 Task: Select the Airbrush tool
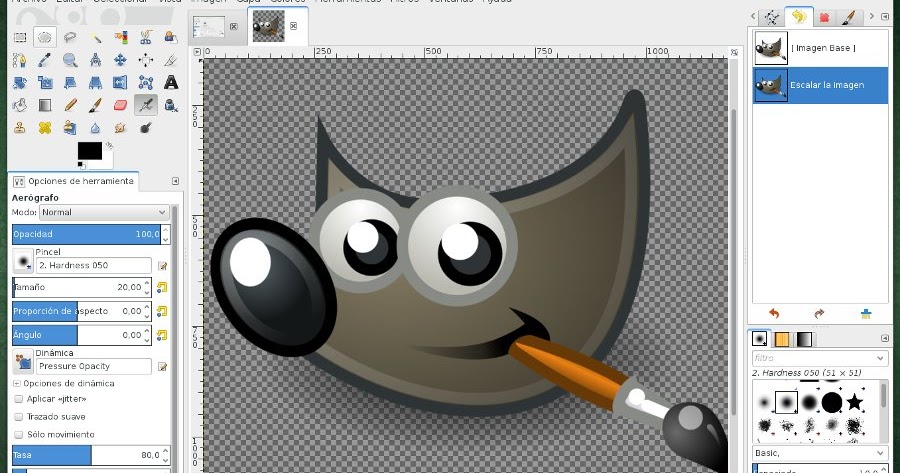coord(146,105)
